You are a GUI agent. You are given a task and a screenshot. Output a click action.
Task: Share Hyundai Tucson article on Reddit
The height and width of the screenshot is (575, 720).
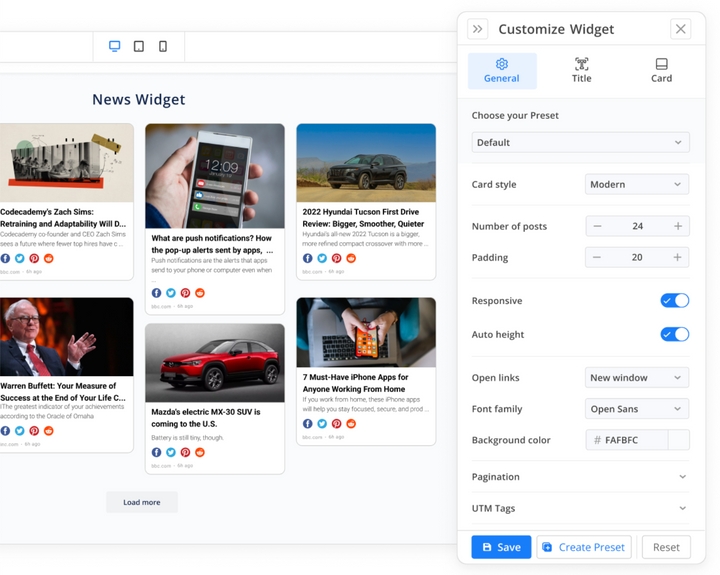(x=351, y=258)
